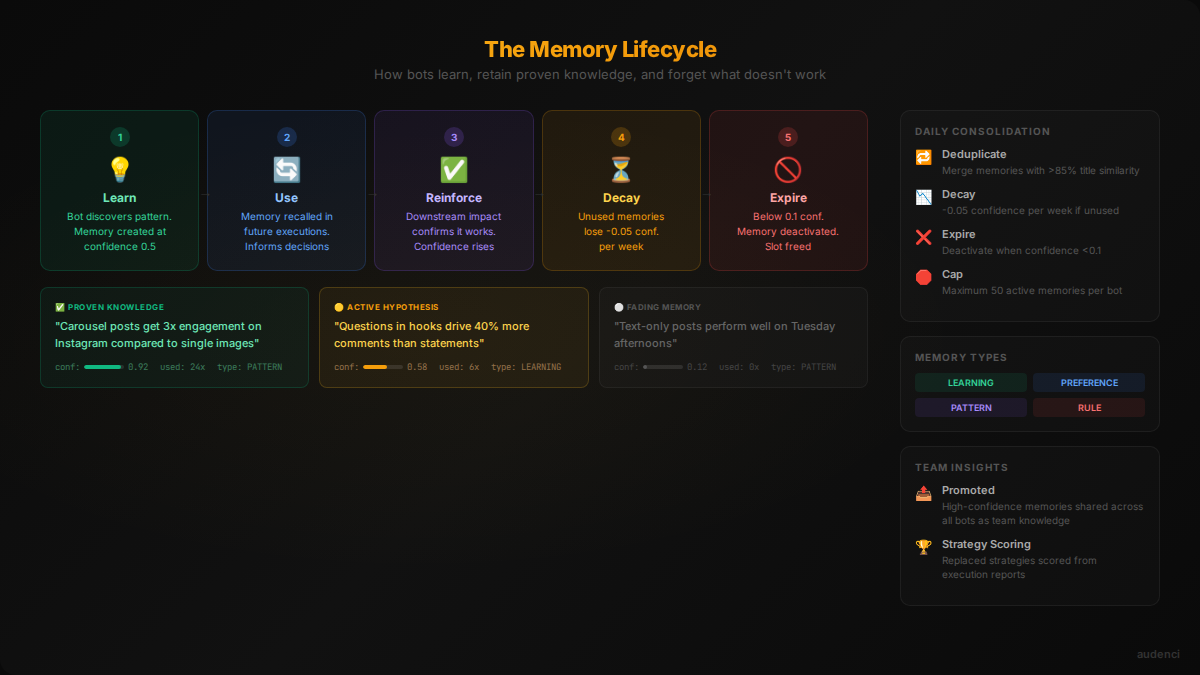
Task: Click the Cap stop sign icon
Action: pos(923,278)
